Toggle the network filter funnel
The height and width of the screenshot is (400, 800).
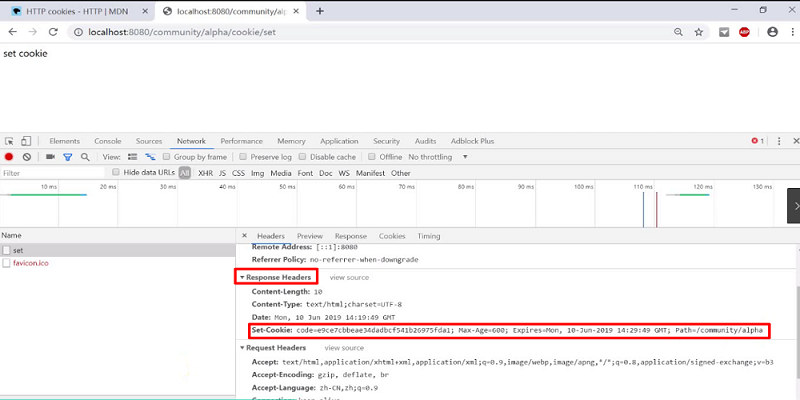[x=67, y=157]
